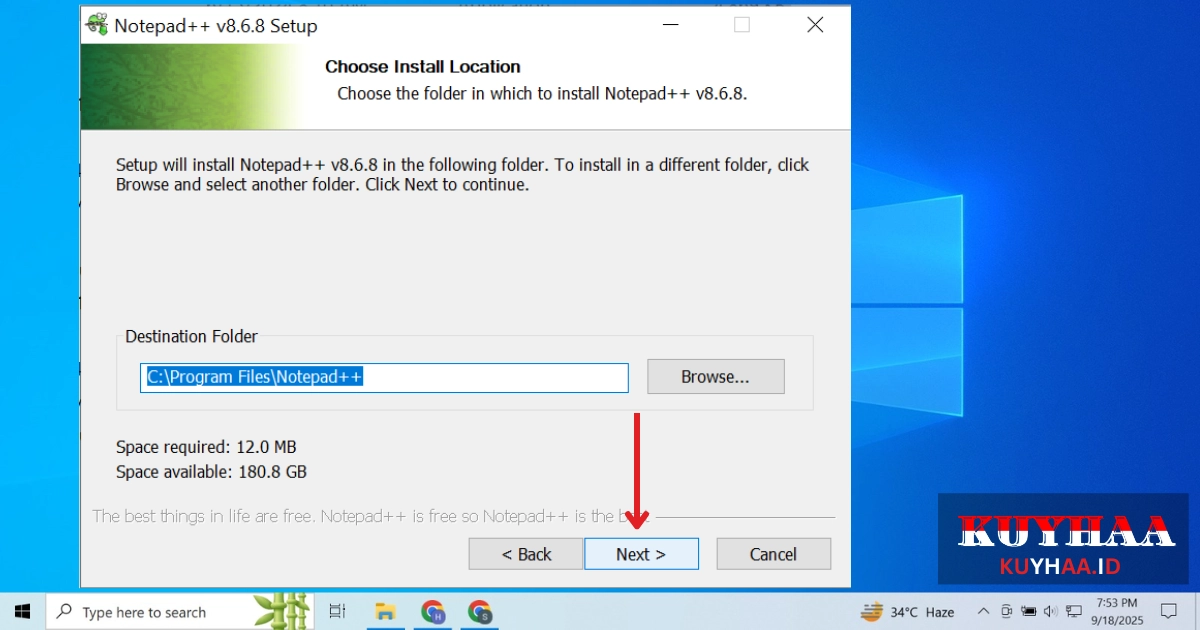Click the 'Space available: 180.8 GB' text

[x=211, y=471]
